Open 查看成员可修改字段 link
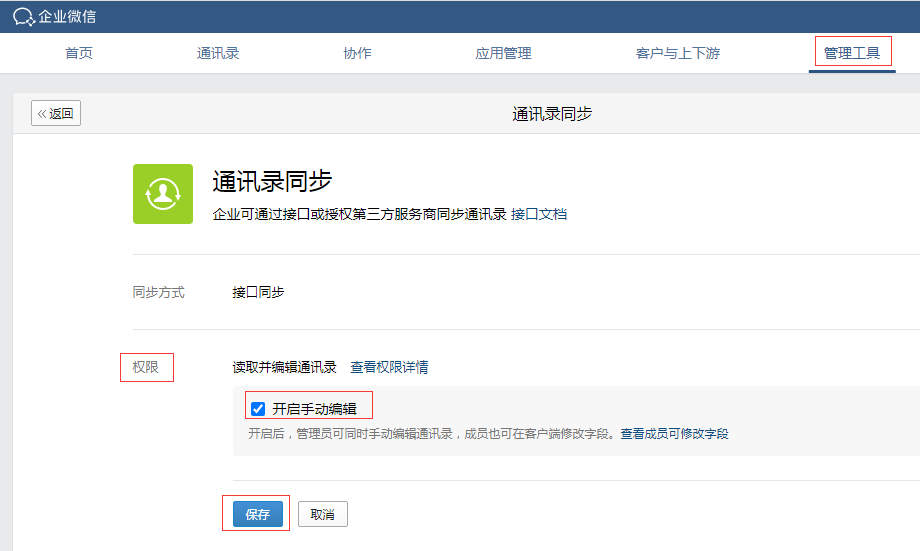Image resolution: width=920 pixels, height=551 pixels. pyautogui.click(x=674, y=434)
